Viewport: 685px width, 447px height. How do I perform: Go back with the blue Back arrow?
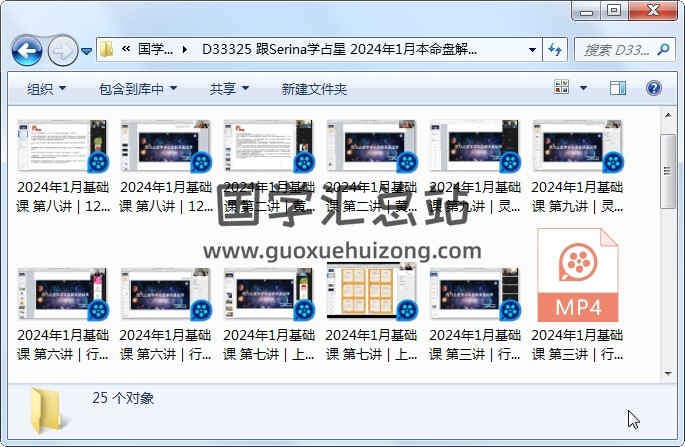27,51
